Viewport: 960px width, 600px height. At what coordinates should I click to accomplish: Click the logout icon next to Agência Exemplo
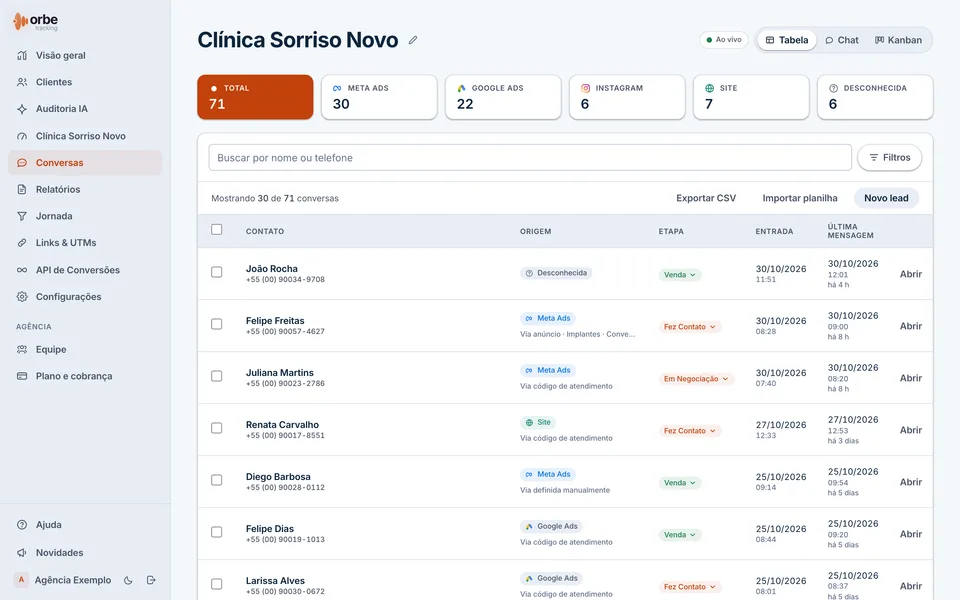[x=151, y=580]
